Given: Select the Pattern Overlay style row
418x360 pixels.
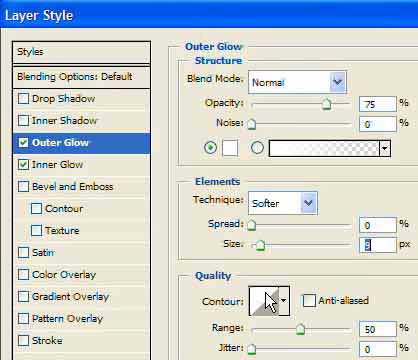Looking at the screenshot, I should (81, 319).
